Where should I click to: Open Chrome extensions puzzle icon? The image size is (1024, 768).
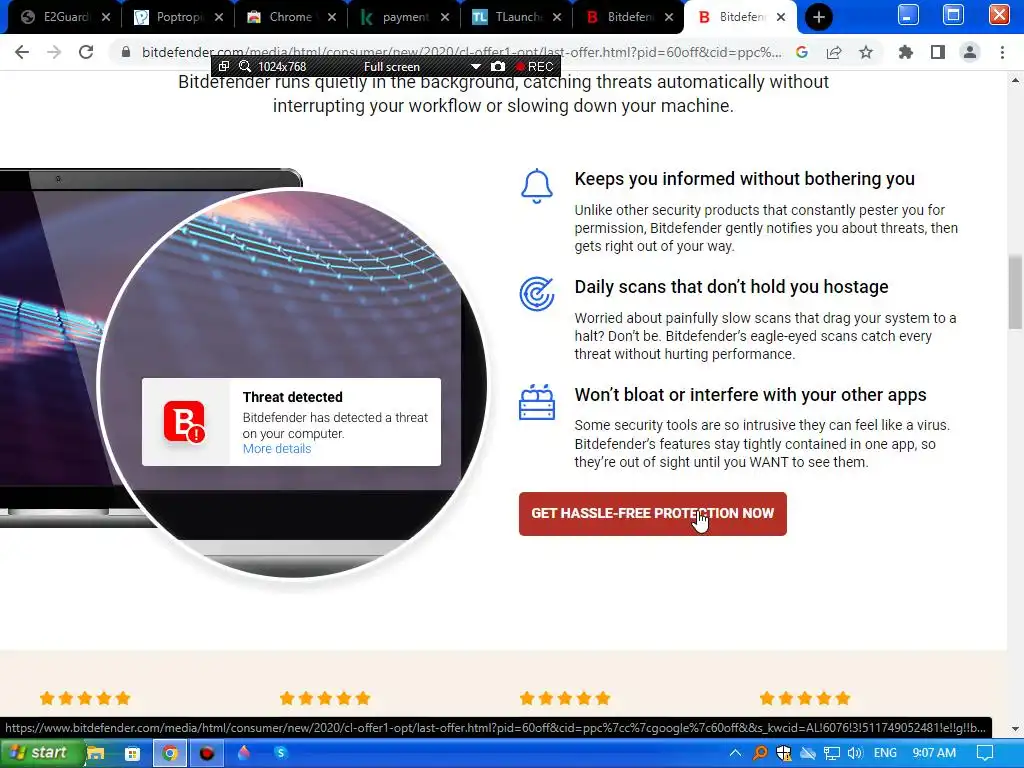pos(905,52)
